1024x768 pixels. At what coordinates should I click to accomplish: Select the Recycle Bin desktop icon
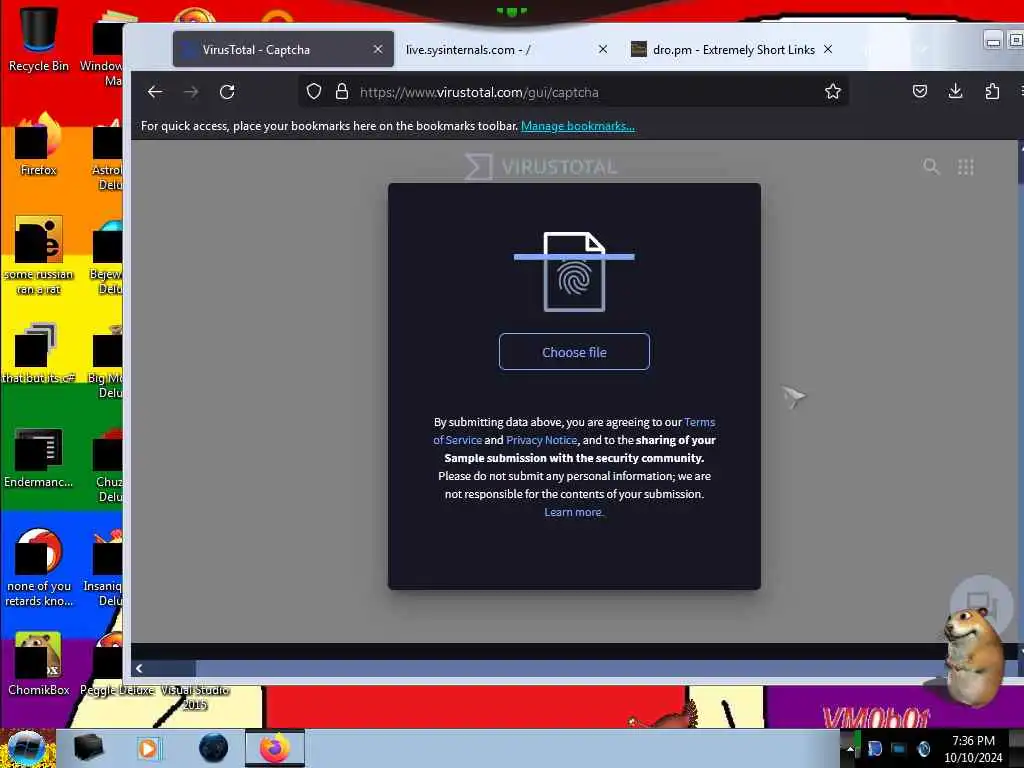pos(38,38)
